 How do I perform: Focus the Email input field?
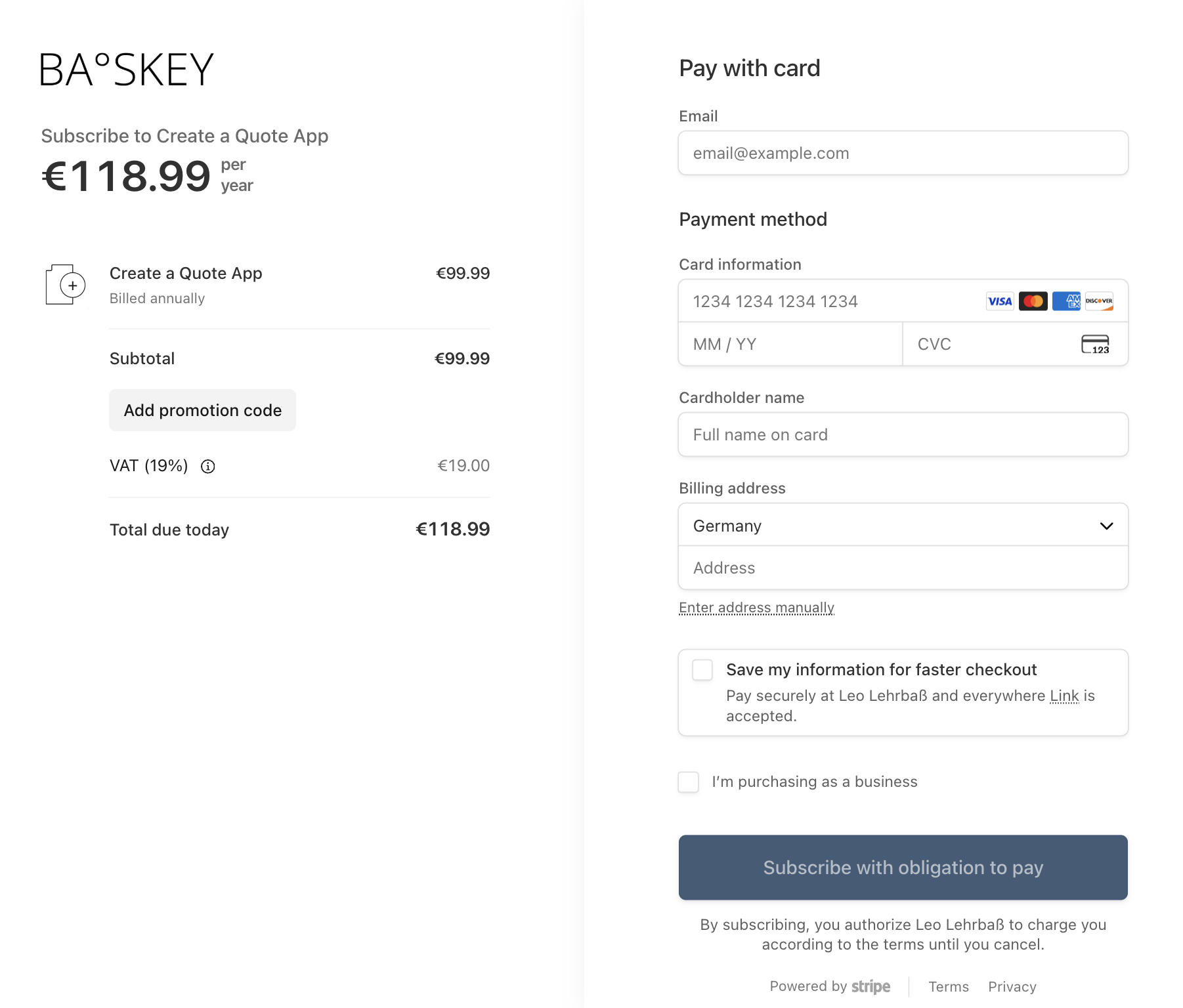click(903, 154)
